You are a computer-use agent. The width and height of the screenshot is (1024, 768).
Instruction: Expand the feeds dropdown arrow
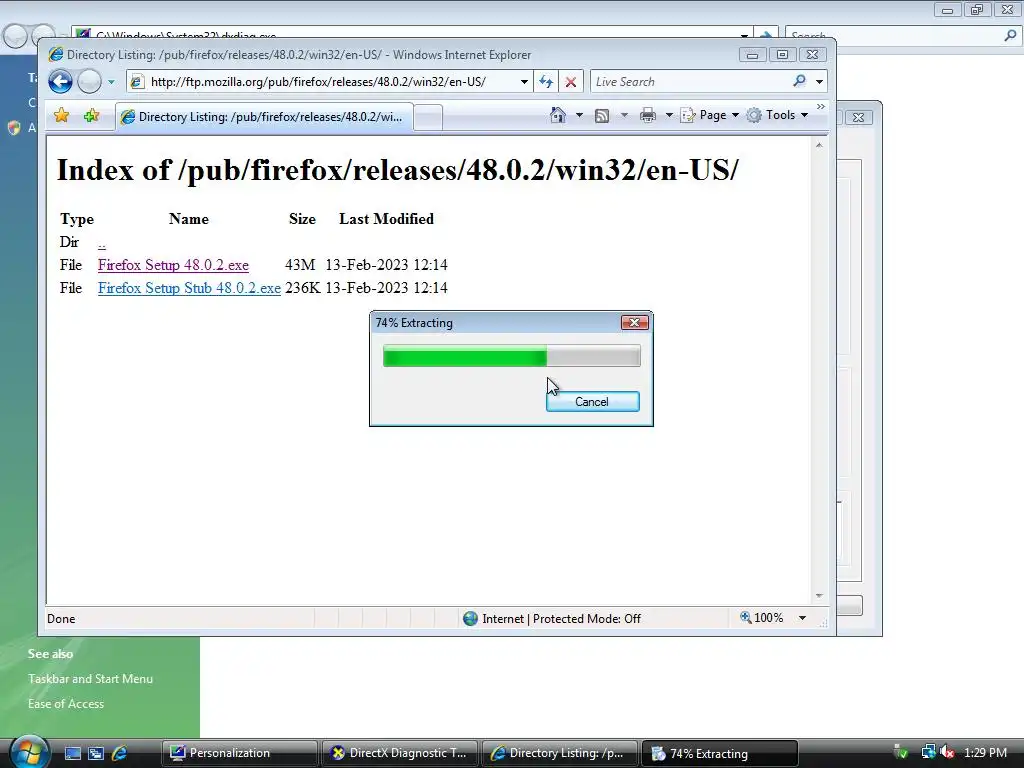[624, 115]
